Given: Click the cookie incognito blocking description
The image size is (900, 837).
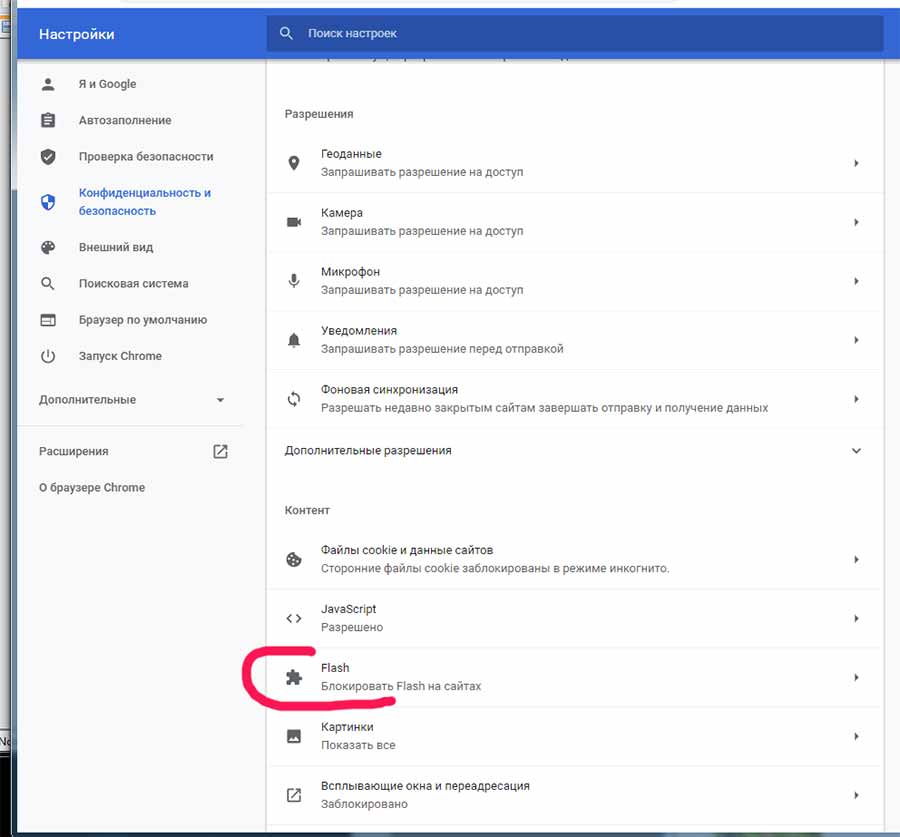Looking at the screenshot, I should (x=495, y=568).
